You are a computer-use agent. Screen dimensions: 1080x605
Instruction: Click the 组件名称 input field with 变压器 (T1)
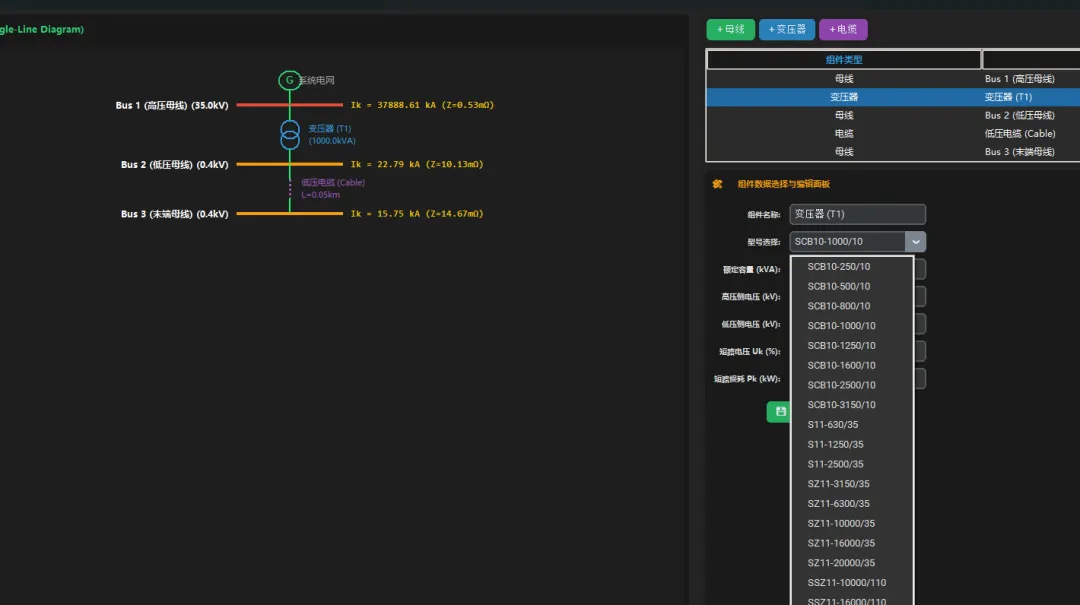point(858,214)
